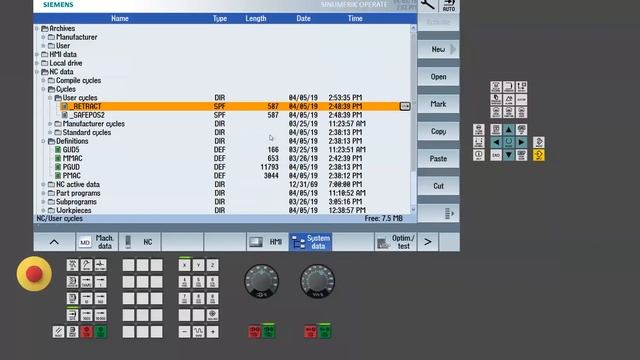Open the NC softkey

tap(140, 242)
